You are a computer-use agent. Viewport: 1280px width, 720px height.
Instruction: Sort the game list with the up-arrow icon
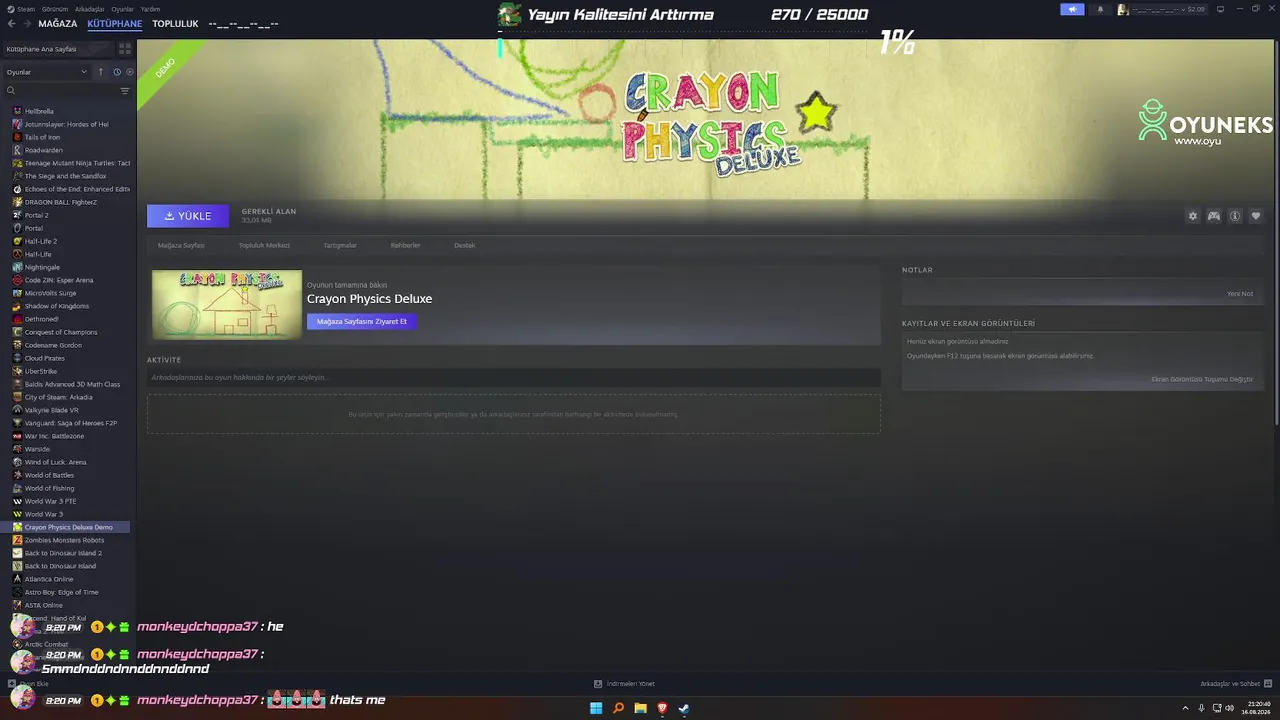(100, 72)
